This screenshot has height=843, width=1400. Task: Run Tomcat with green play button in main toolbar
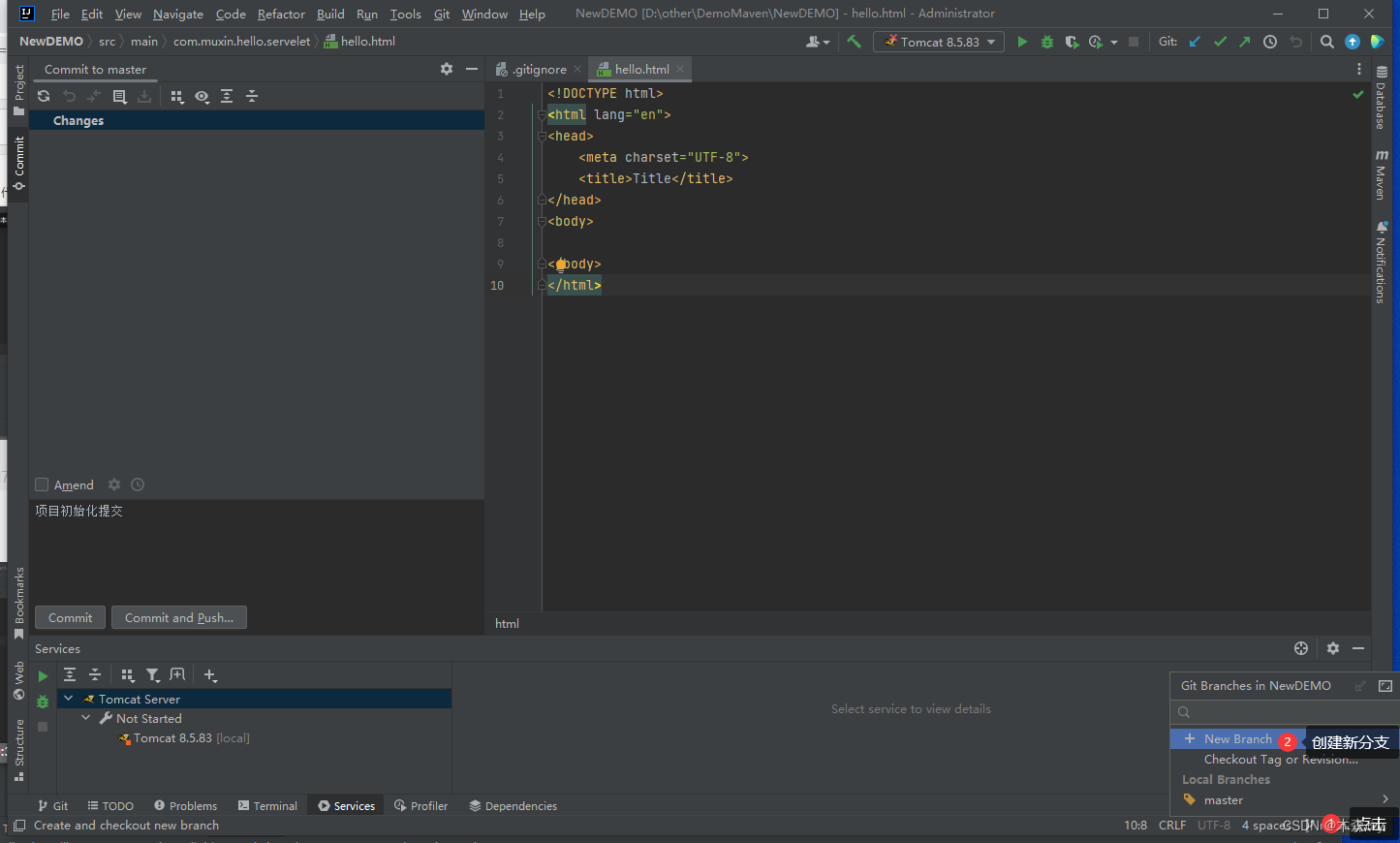click(1022, 42)
